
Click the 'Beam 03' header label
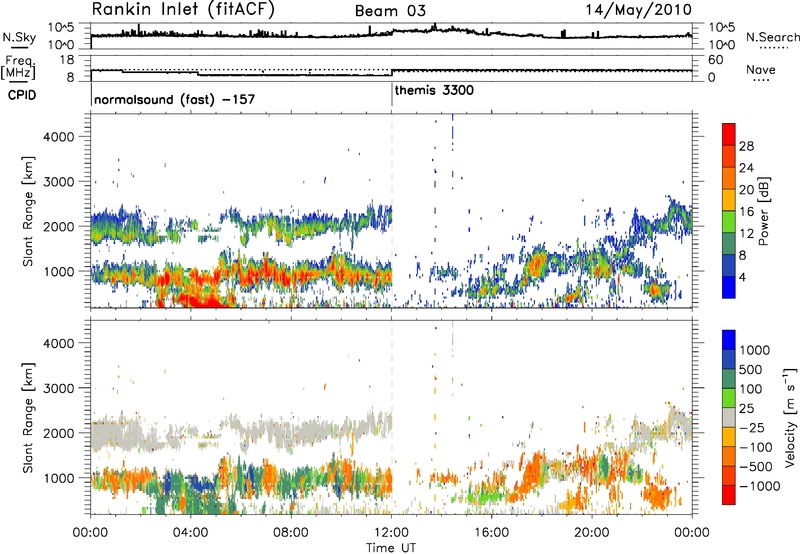tap(390, 11)
